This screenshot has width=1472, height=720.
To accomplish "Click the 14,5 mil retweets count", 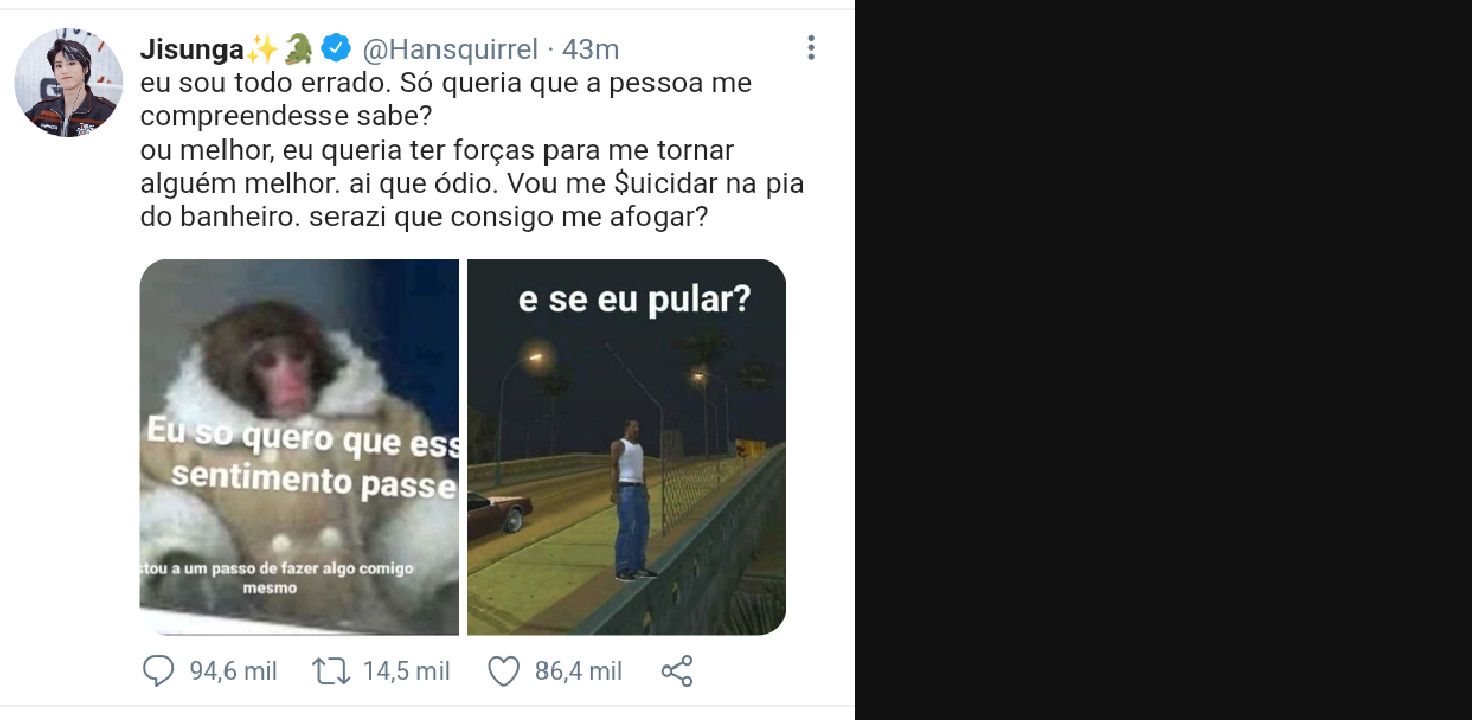I will click(x=406, y=671).
